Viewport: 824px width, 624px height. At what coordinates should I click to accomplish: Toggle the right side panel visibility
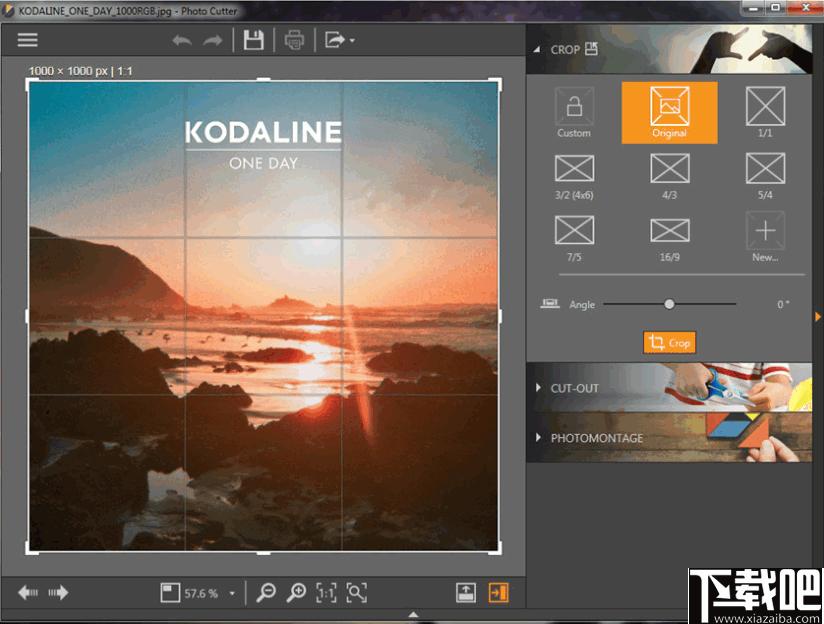tap(498, 592)
